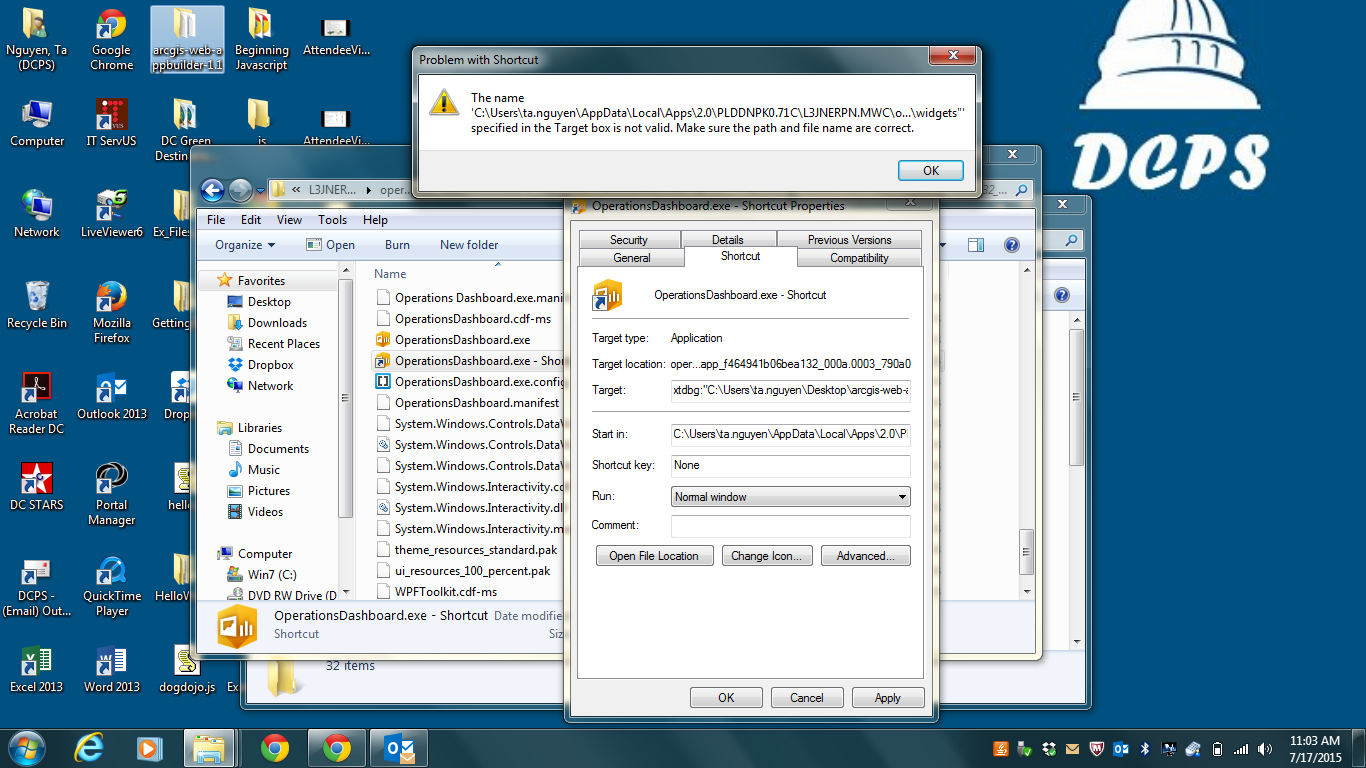The image size is (1366, 768).
Task: Open the Edit menu in Explorer
Action: click(x=251, y=220)
